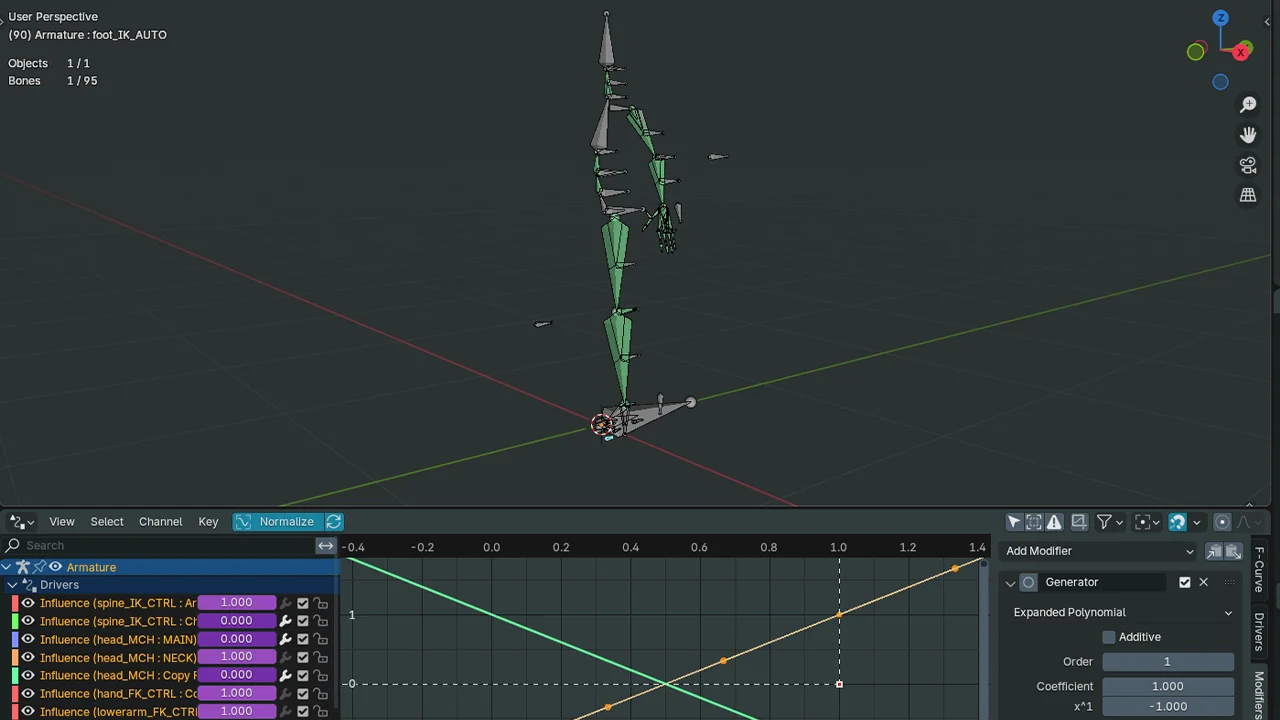The width and height of the screenshot is (1280, 720).
Task: Uncheck the Generator modifier enable checkbox
Action: point(1185,582)
